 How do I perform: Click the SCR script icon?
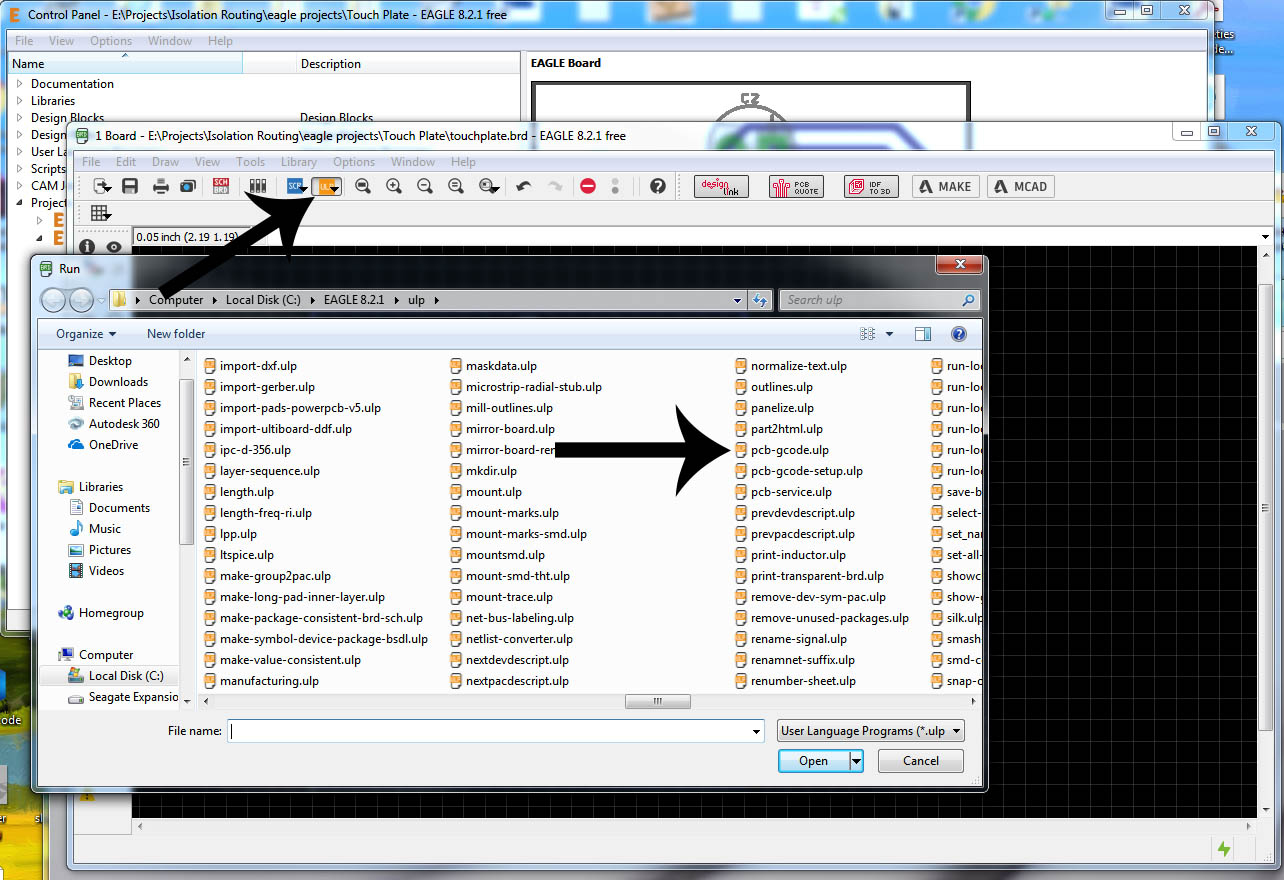[x=297, y=186]
